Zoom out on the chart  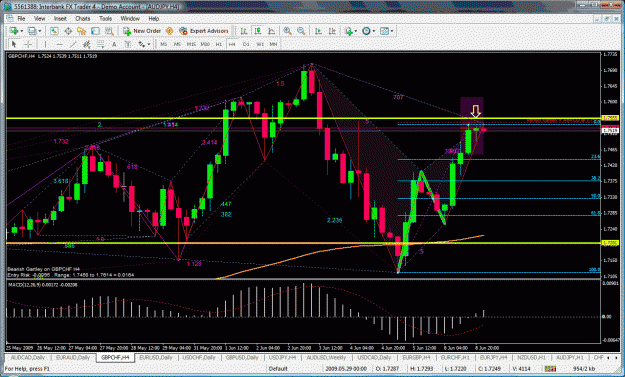tap(301, 31)
